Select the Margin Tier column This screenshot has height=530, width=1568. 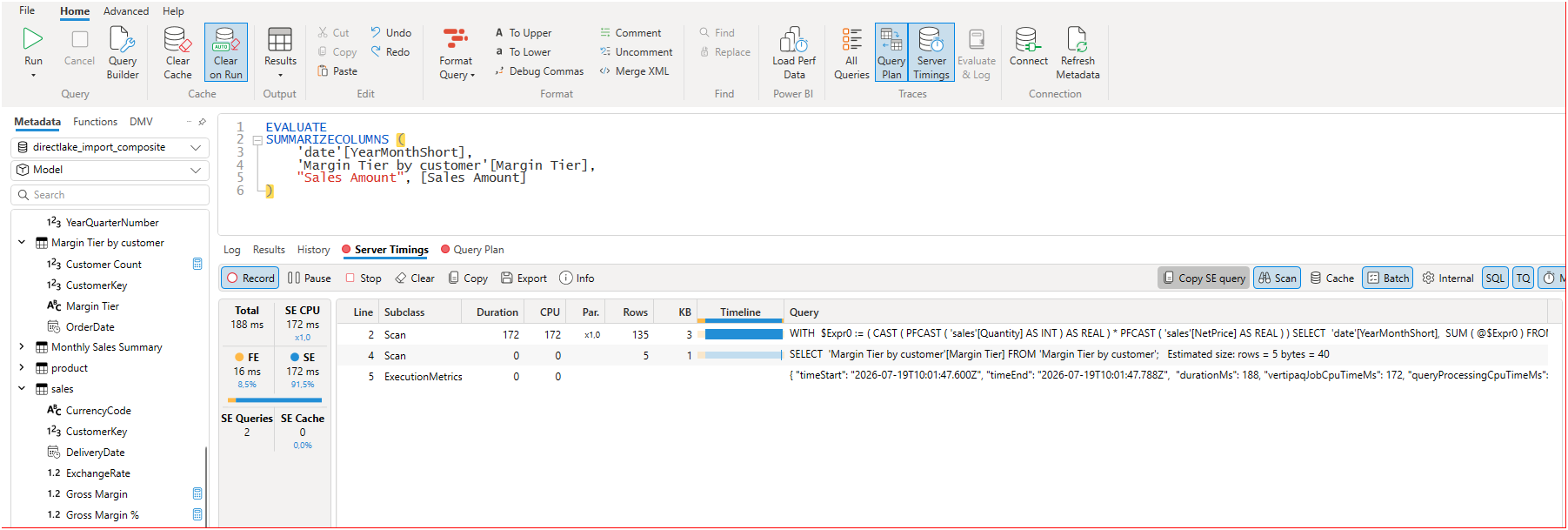92,306
